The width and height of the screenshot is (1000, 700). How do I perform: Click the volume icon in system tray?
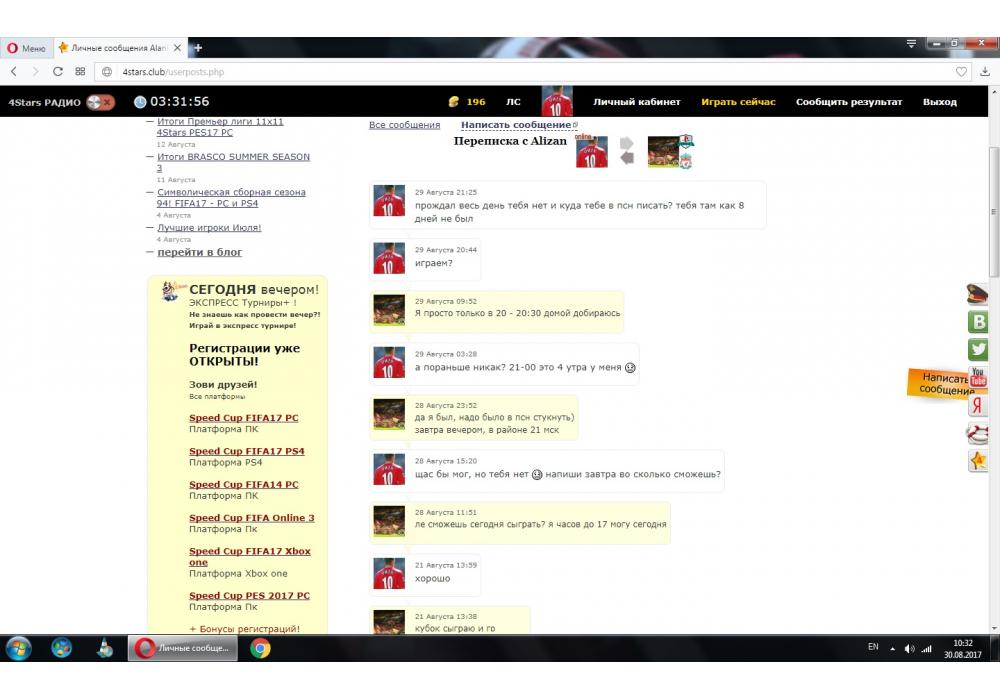point(909,648)
